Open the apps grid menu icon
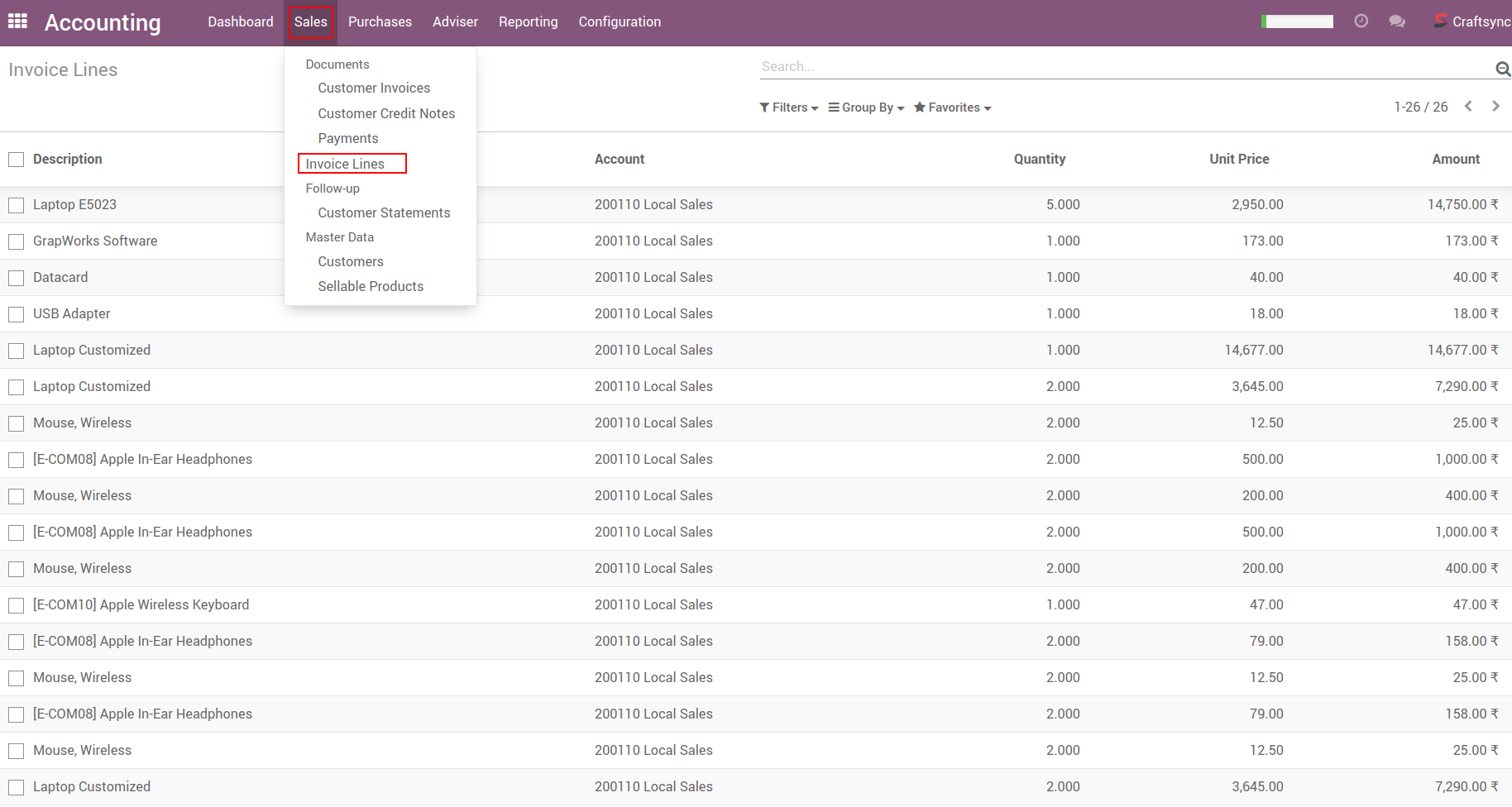Screen dimensions: 1512x807 pos(17,21)
